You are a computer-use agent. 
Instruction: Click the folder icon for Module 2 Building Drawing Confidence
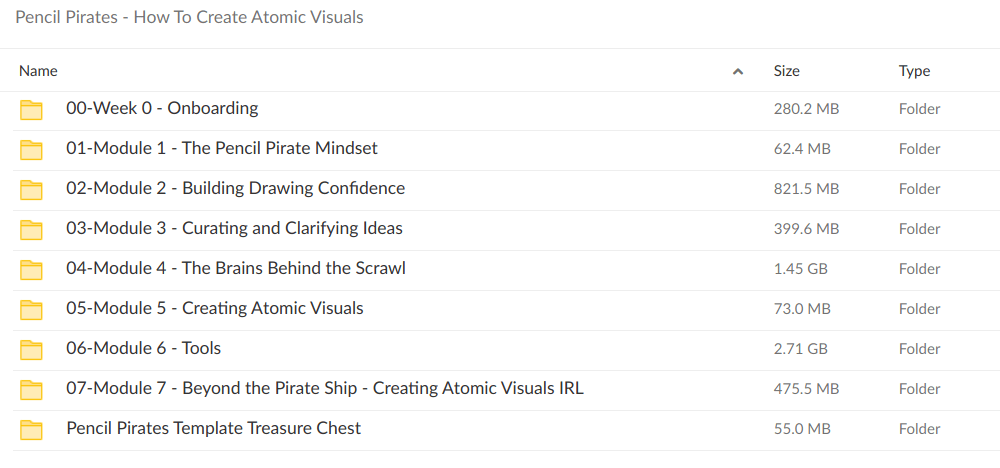click(32, 190)
